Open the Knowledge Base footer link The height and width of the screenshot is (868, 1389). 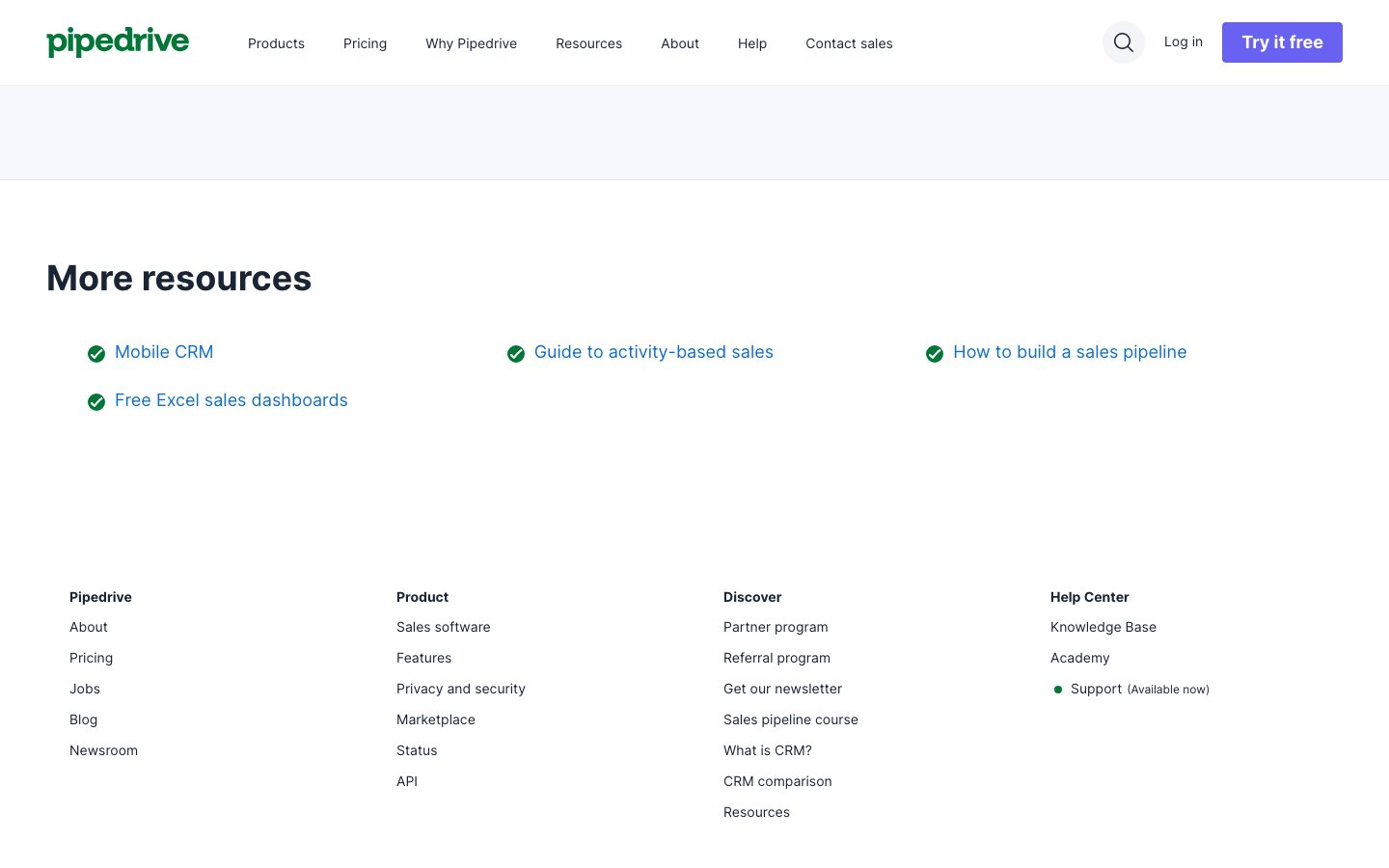(1103, 627)
